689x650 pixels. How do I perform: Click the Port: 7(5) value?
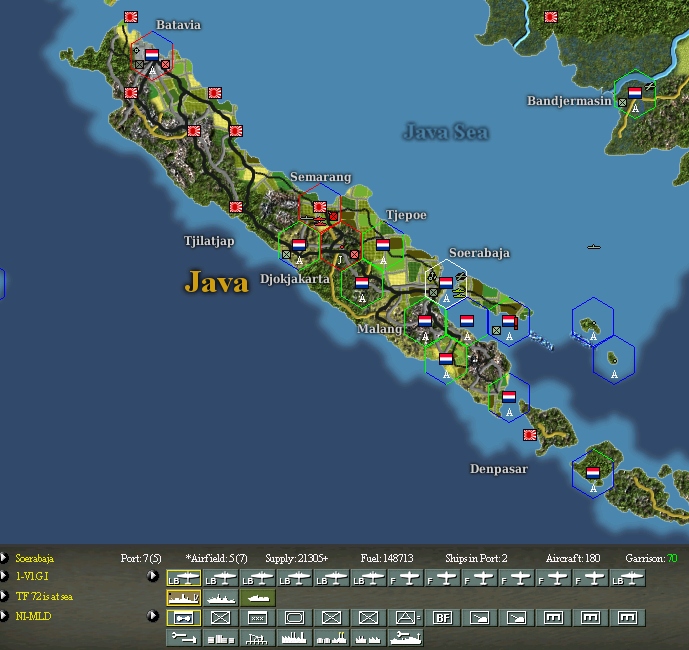pyautogui.click(x=141, y=558)
